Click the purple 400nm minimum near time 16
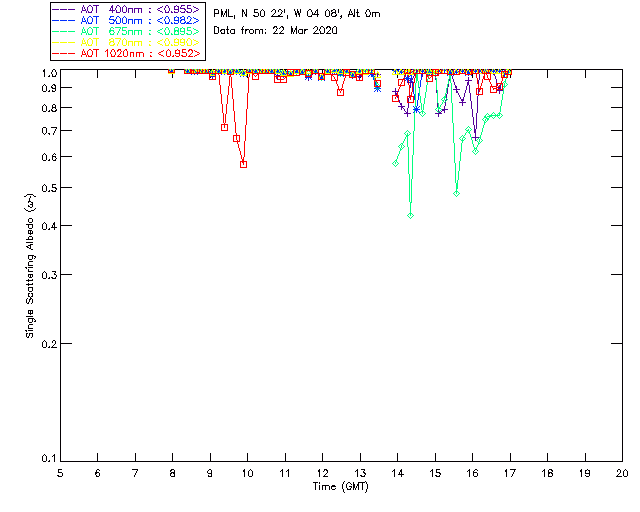Image resolution: width=640 pixels, height=512 pixels. (x=475, y=138)
